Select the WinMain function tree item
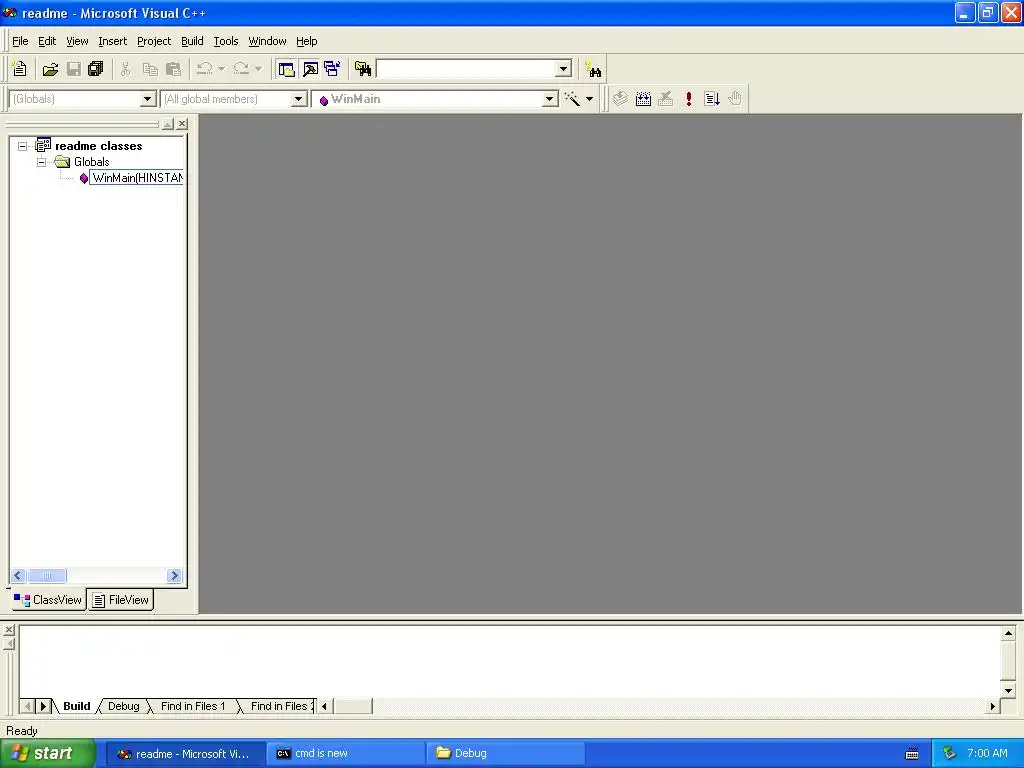Image resolution: width=1024 pixels, height=768 pixels. [x=137, y=178]
